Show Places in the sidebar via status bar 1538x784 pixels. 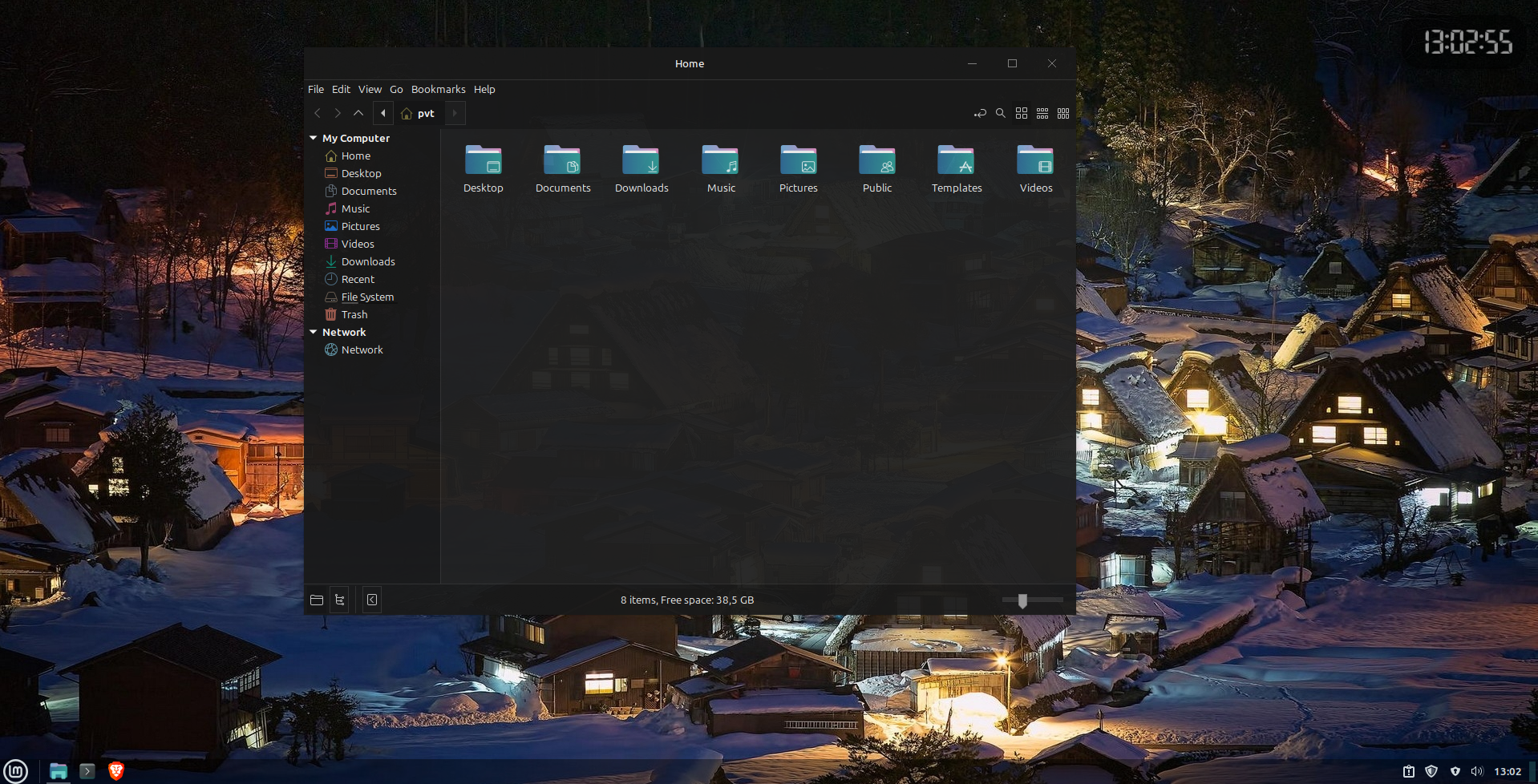(x=317, y=600)
